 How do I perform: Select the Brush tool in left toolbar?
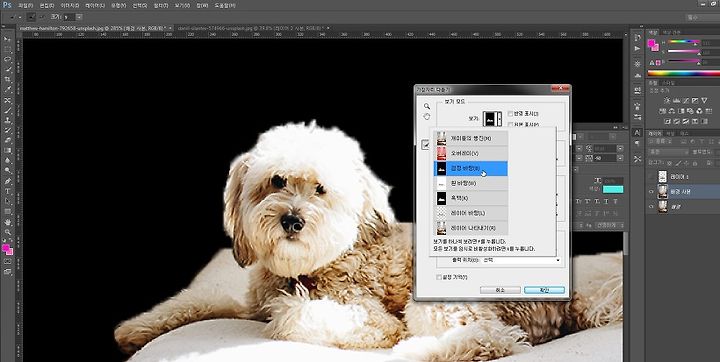click(x=7, y=110)
